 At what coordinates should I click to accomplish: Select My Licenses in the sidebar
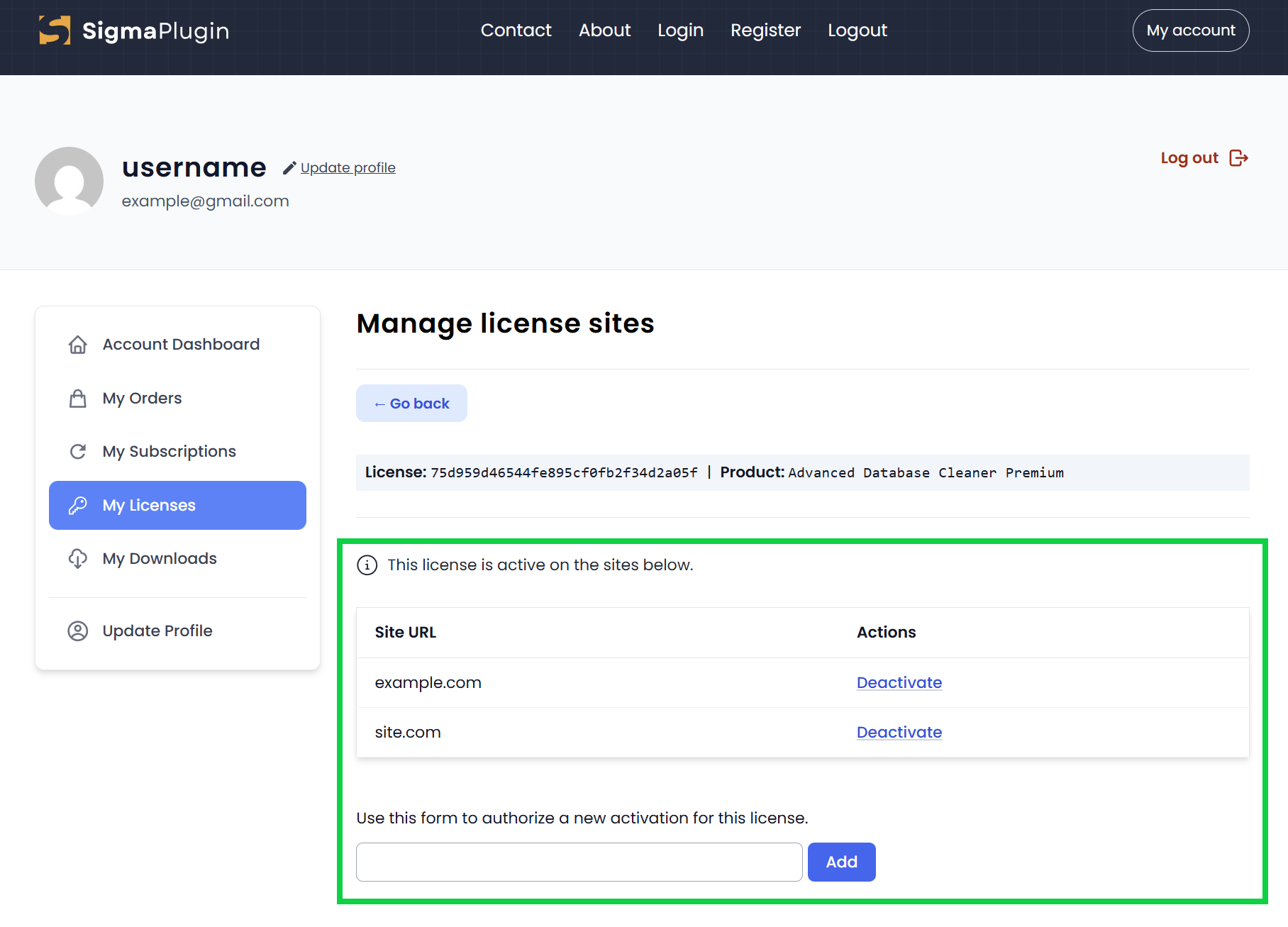[x=177, y=506]
